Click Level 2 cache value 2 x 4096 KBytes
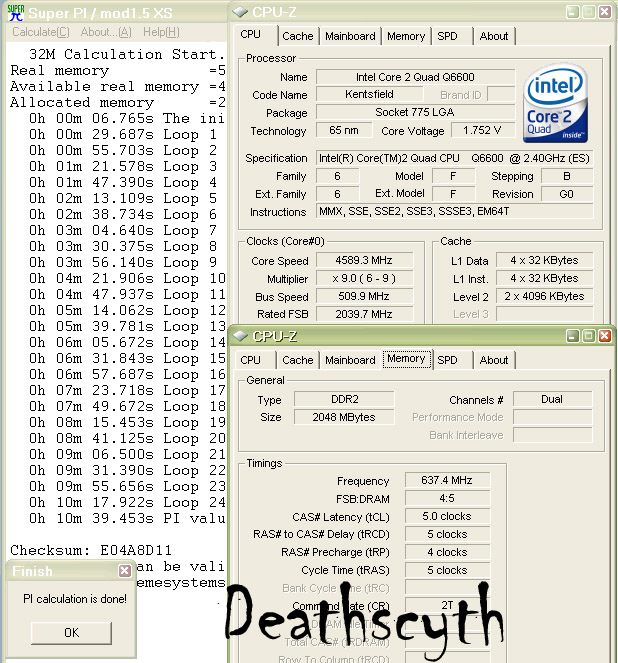 [x=544, y=296]
